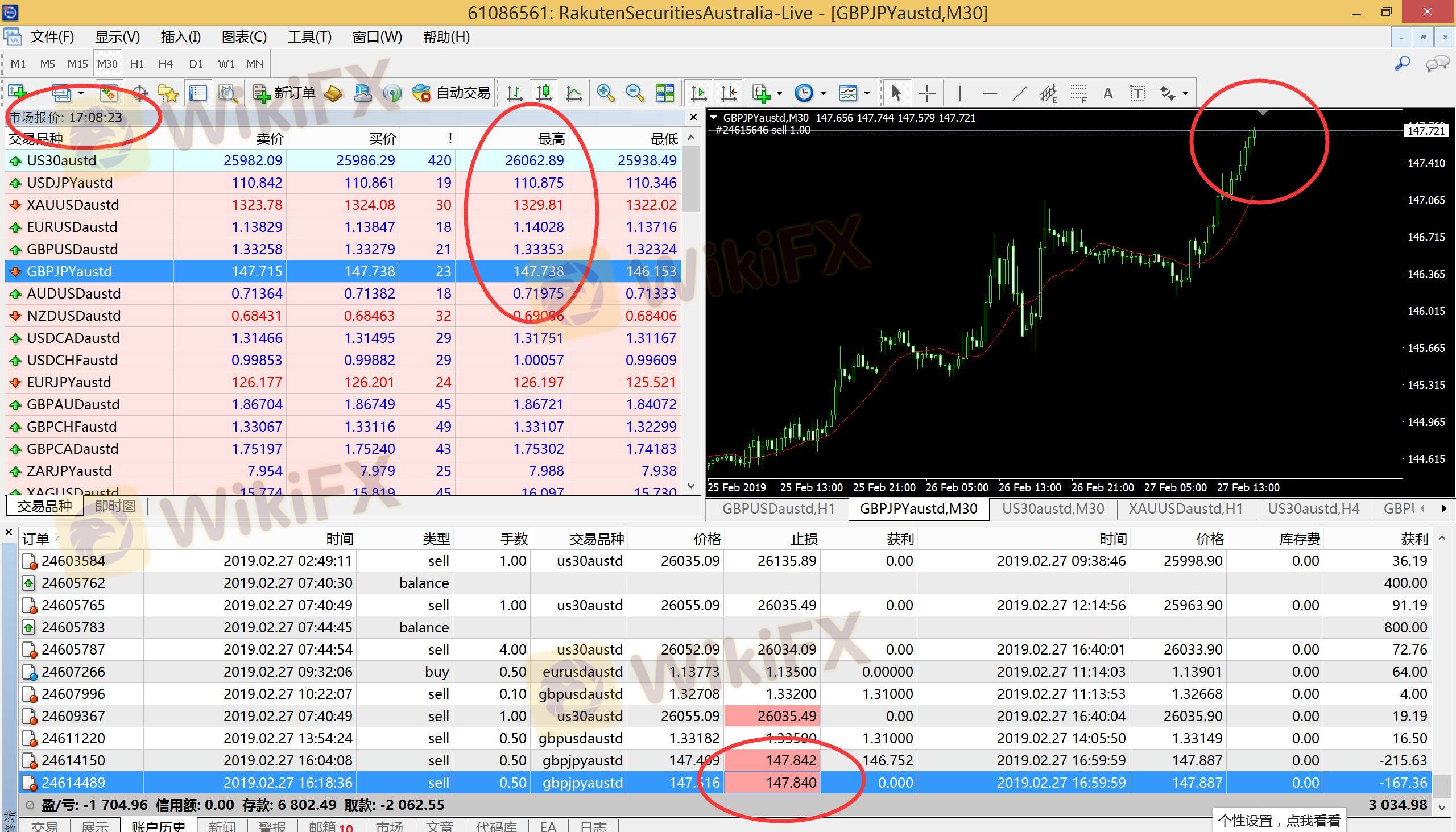Click the search magnifier icon top right
The height and width of the screenshot is (832, 1456).
coord(1403,63)
